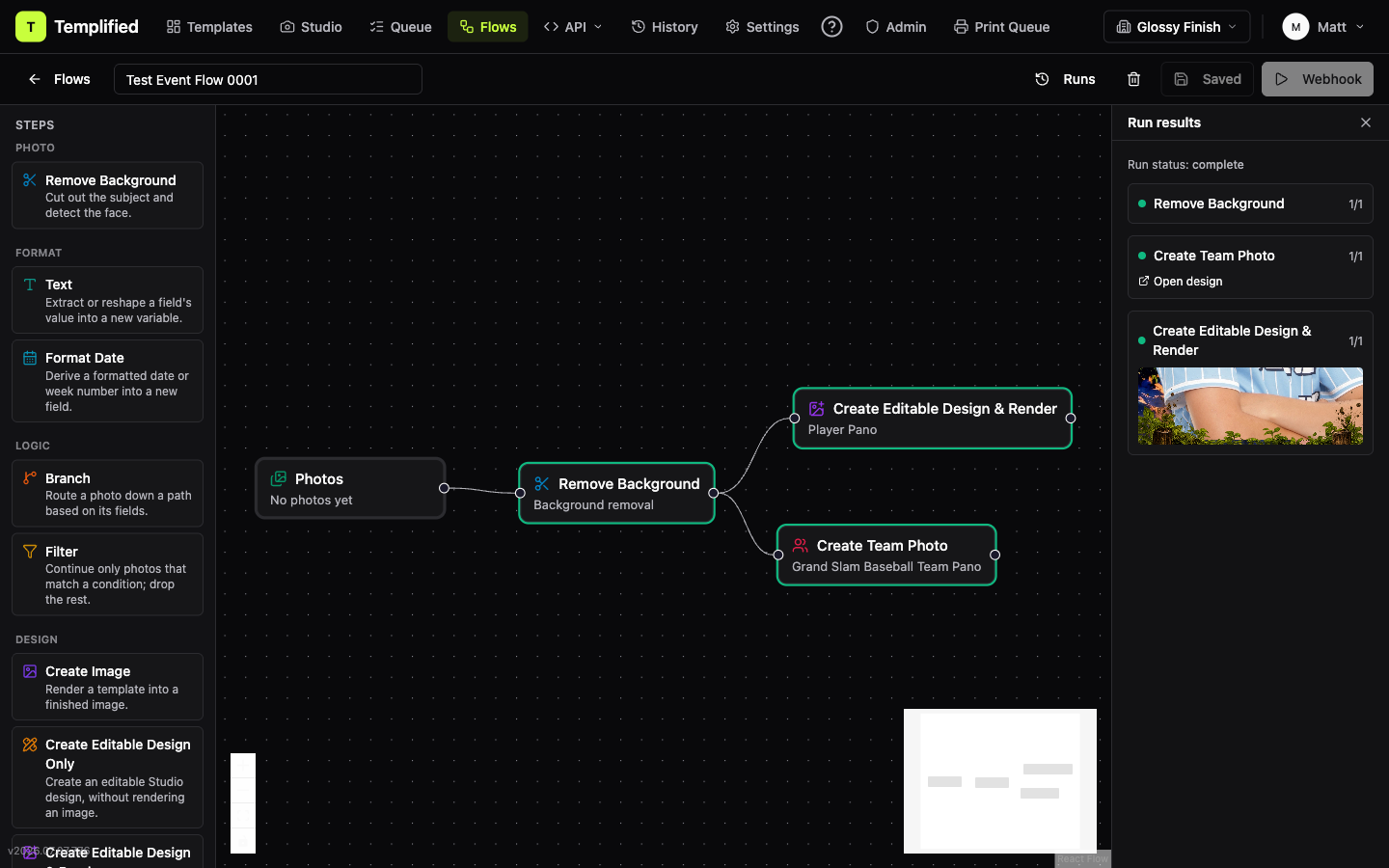
Task: Click the help question mark icon
Action: coord(831,27)
